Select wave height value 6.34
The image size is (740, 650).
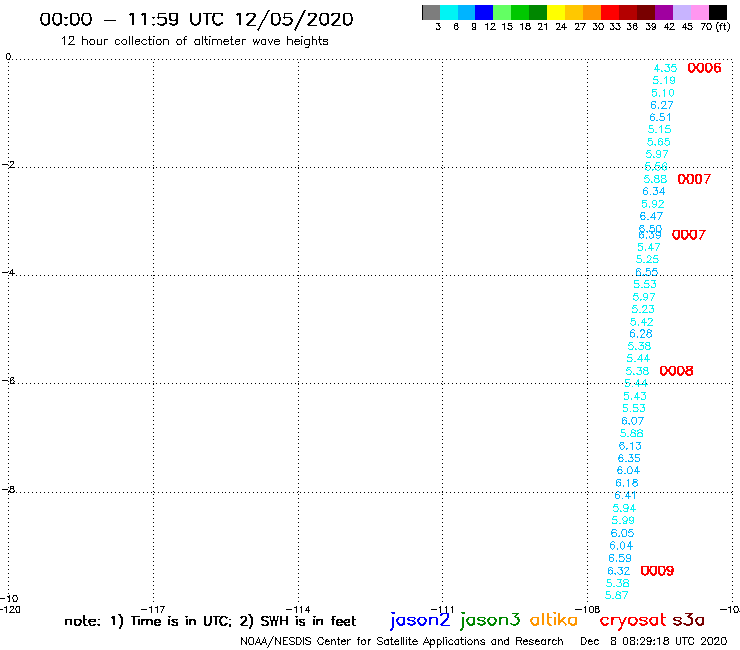(x=654, y=191)
